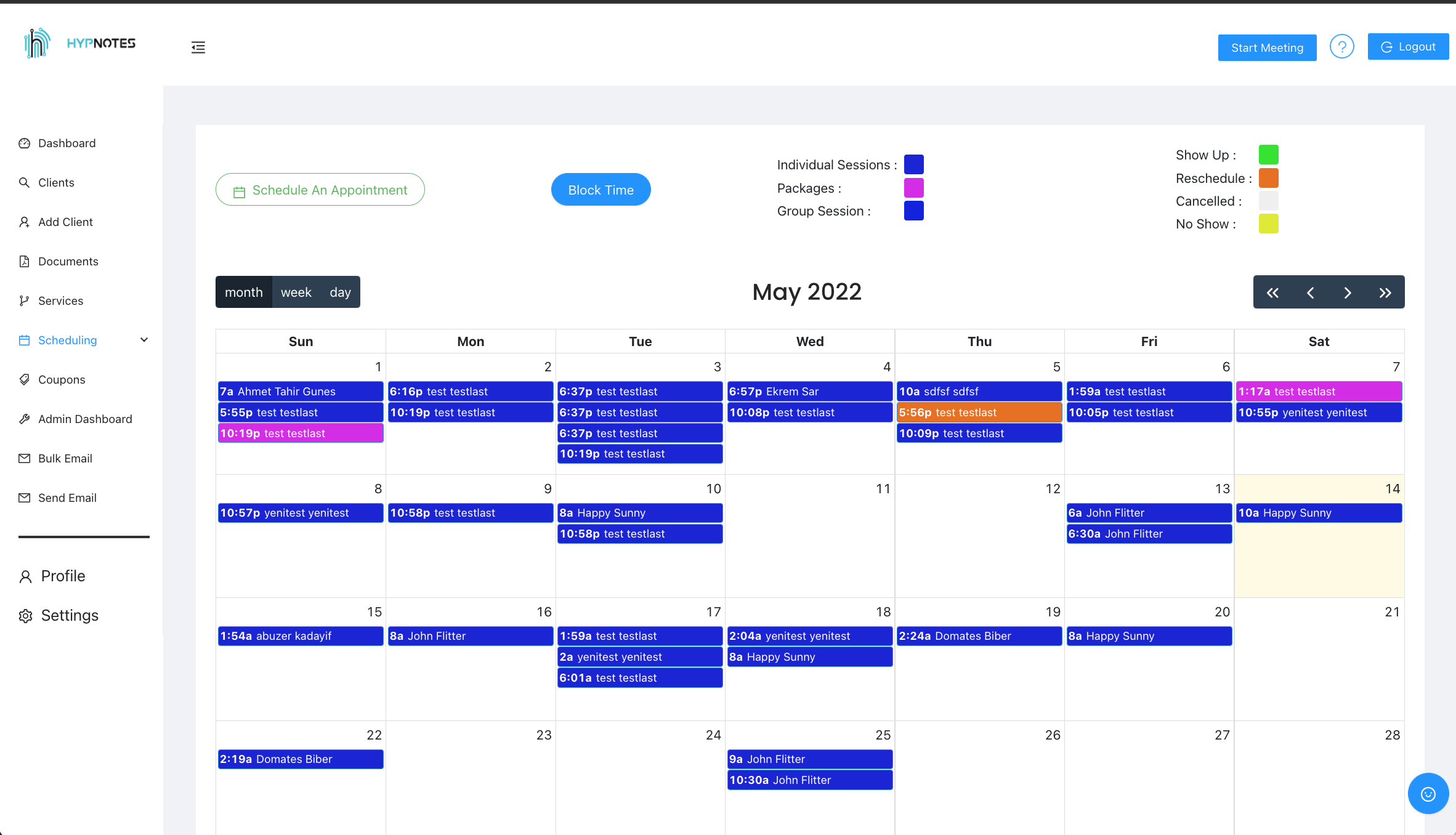Switch to the day calendar view
This screenshot has height=835, width=1456.
pyautogui.click(x=339, y=292)
